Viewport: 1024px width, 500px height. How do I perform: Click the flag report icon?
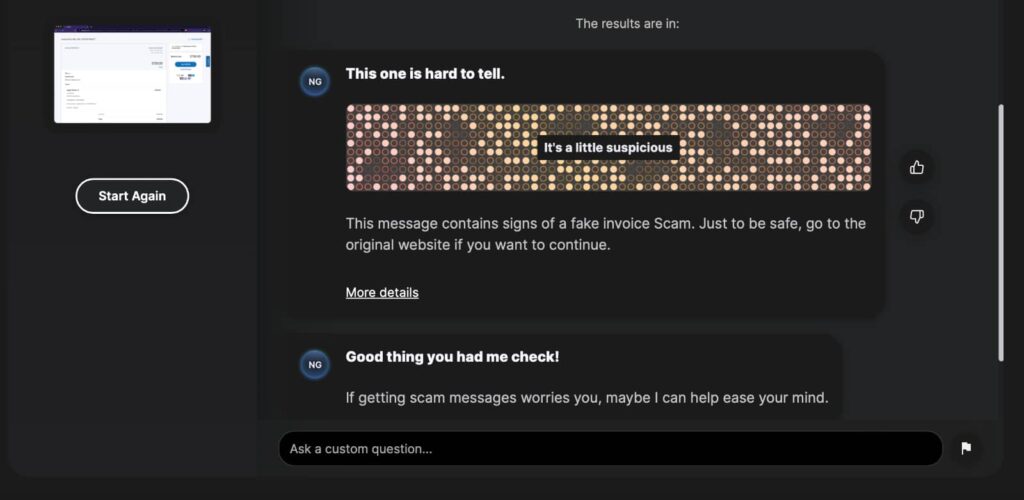[966, 448]
